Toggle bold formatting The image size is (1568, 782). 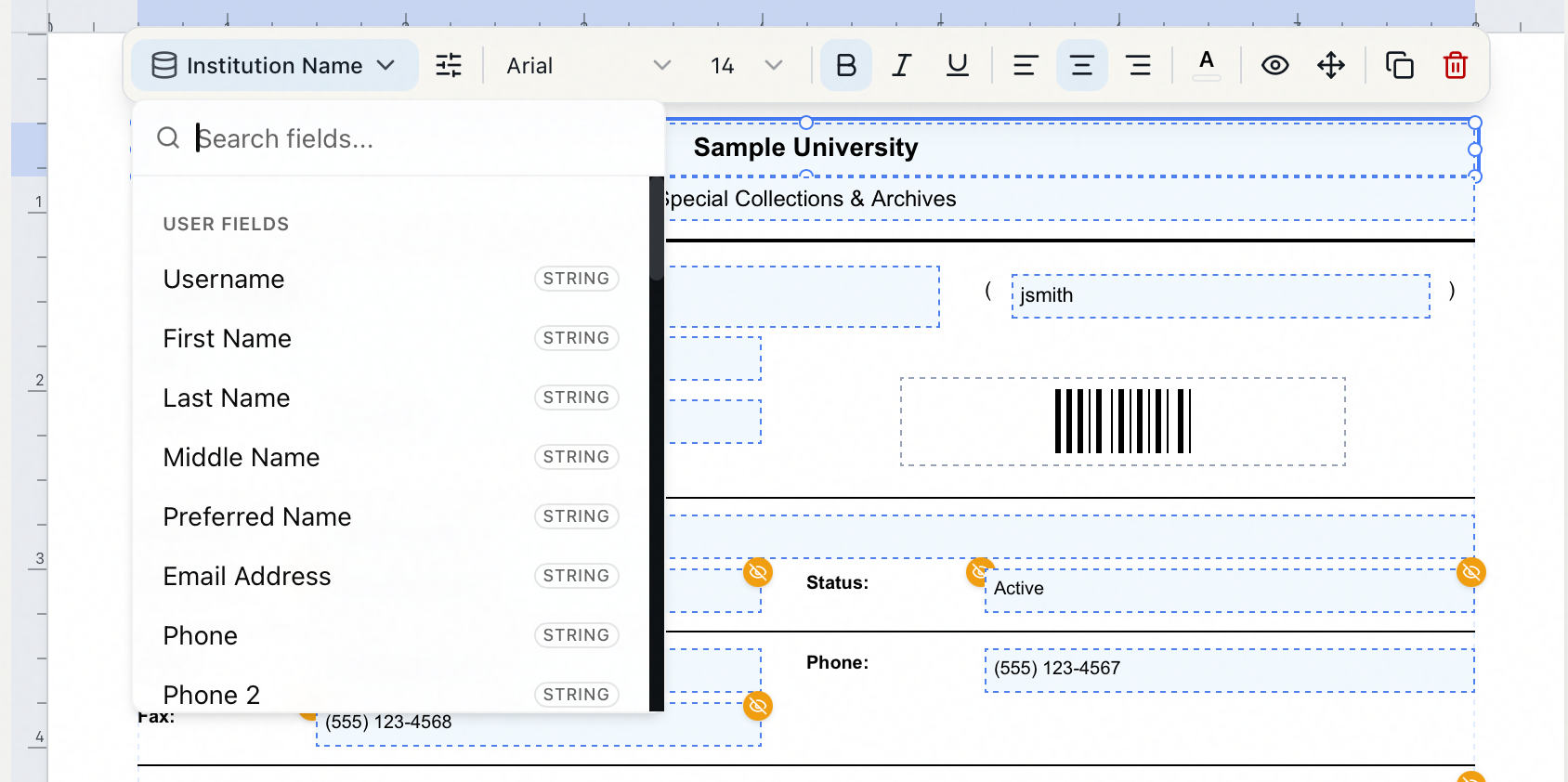pyautogui.click(x=846, y=65)
